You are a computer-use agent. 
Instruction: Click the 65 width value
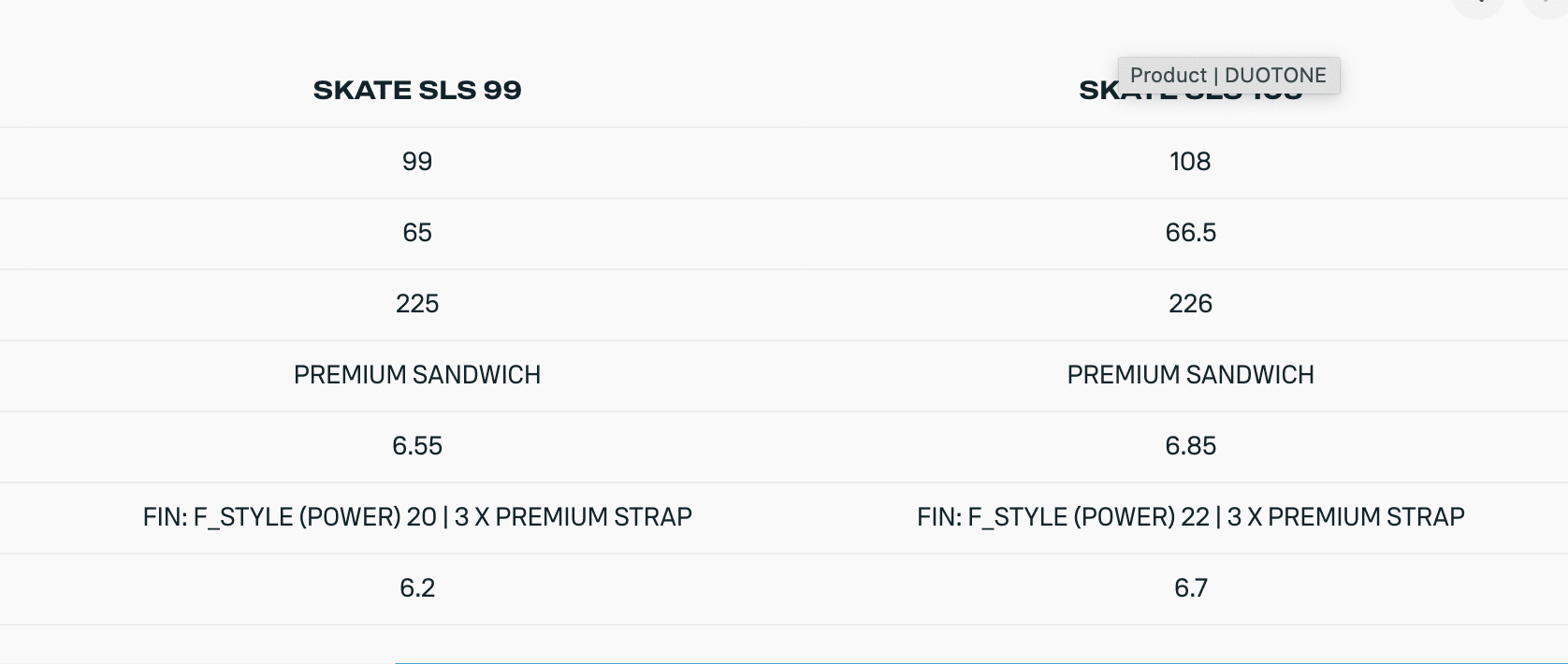(x=417, y=233)
